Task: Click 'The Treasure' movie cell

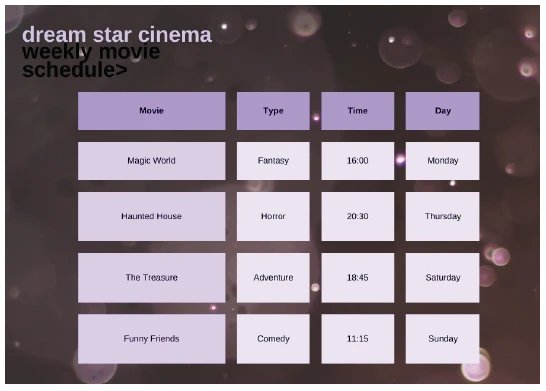Action: (x=151, y=277)
